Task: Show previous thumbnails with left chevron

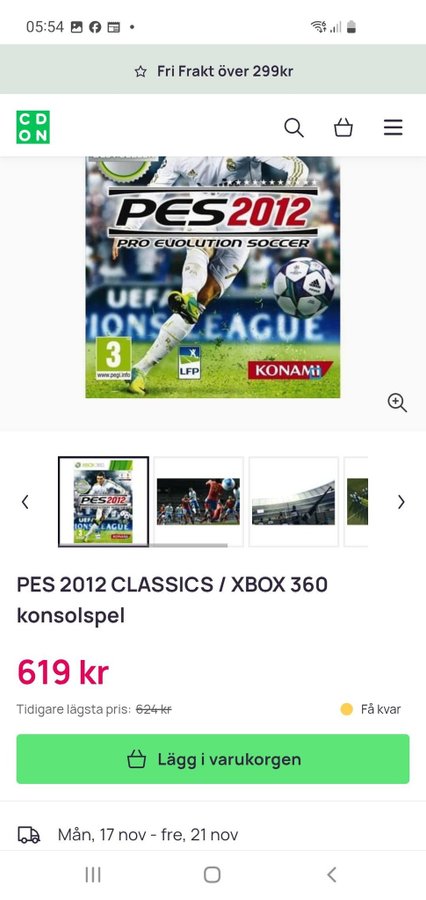Action: [x=25, y=502]
